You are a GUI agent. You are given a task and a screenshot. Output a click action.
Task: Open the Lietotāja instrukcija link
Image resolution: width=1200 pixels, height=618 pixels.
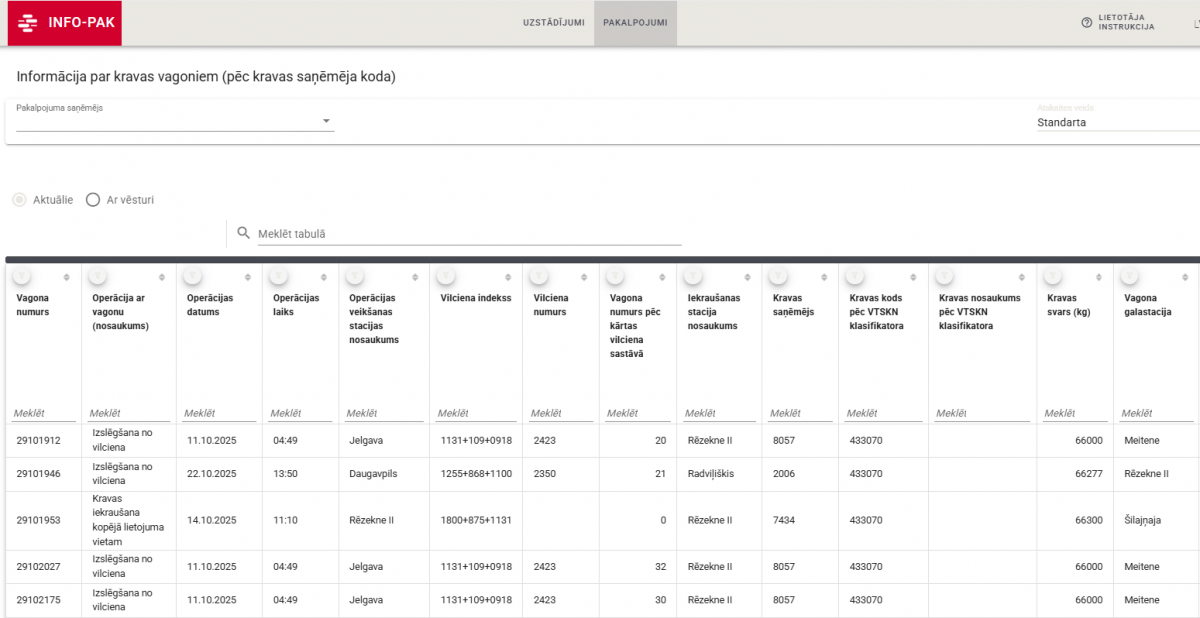point(1126,22)
